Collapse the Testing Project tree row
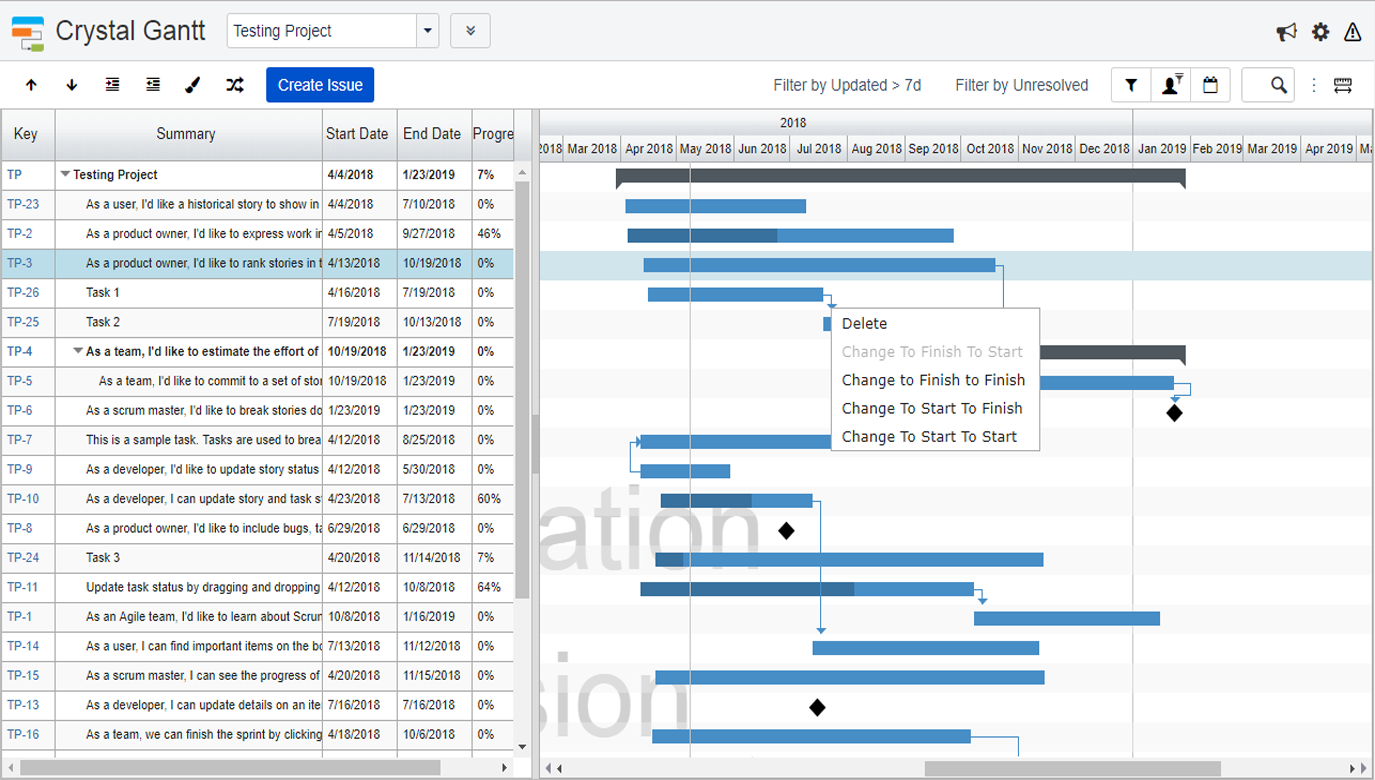Viewport: 1375px width, 780px height. point(65,174)
